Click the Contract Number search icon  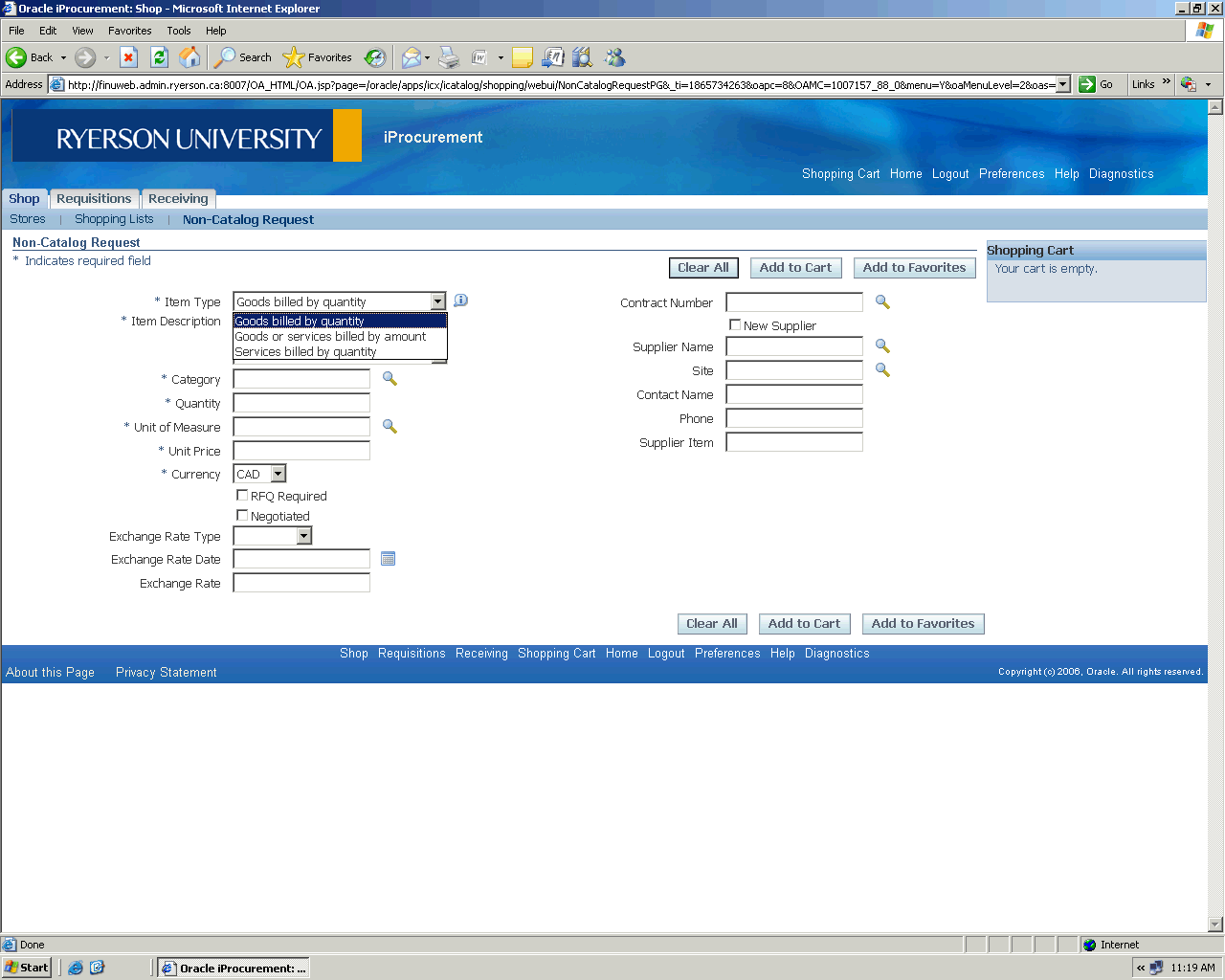coord(882,302)
